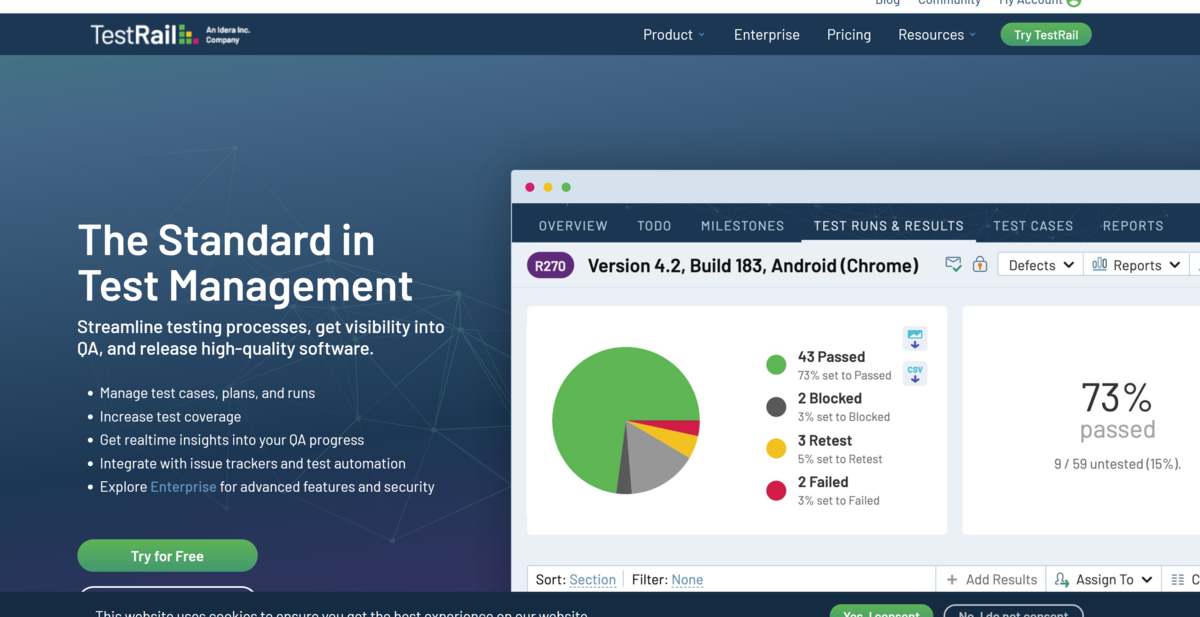Click the Section sort link

[x=592, y=580]
